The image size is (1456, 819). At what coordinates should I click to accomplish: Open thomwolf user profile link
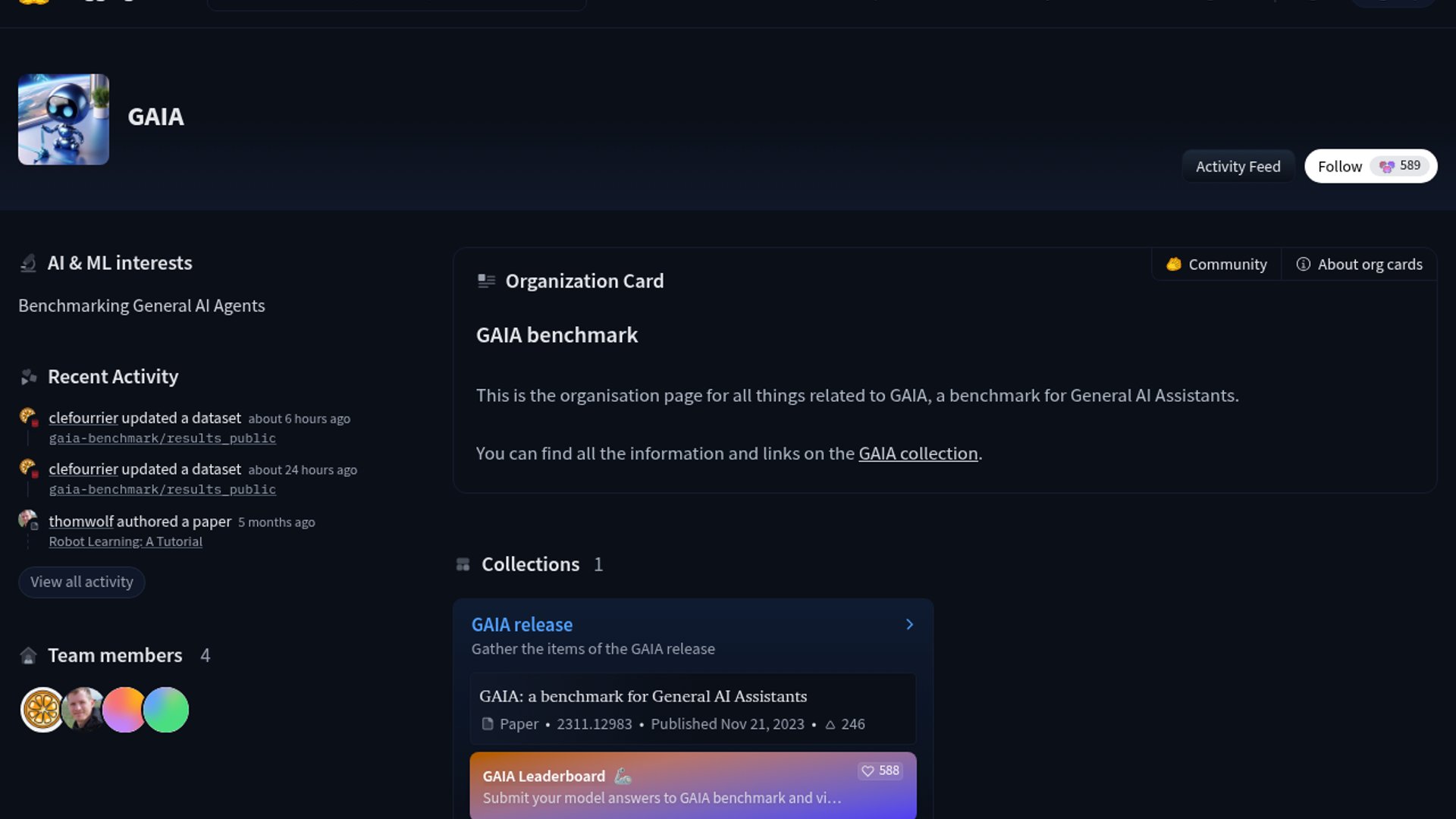tap(80, 521)
